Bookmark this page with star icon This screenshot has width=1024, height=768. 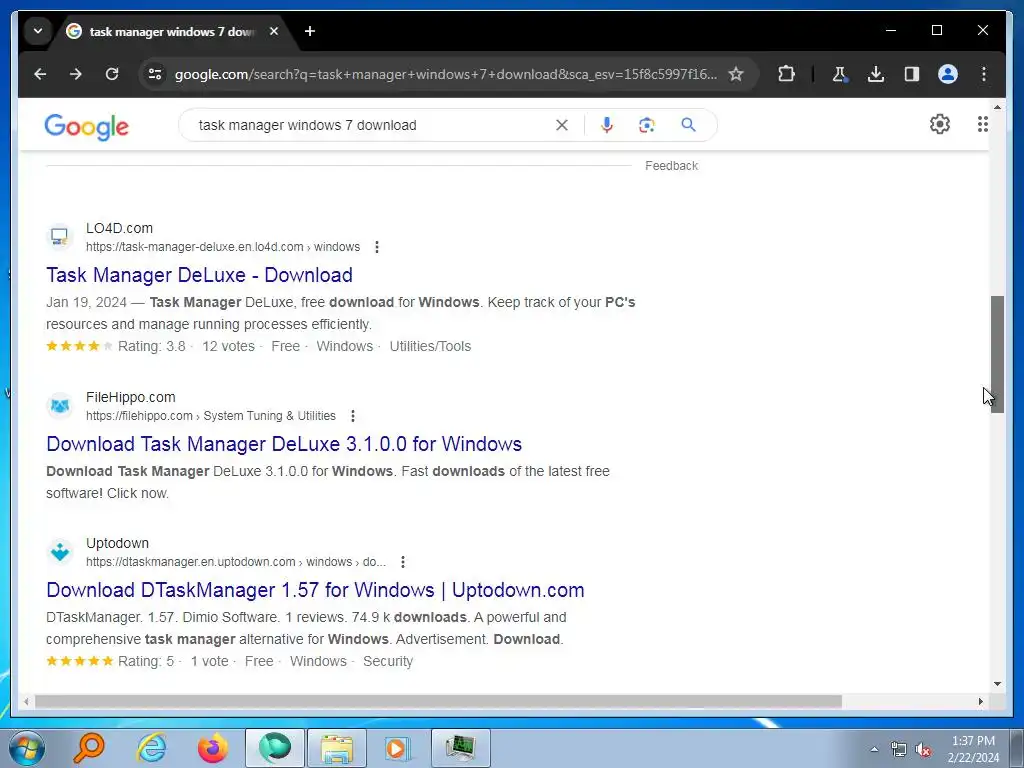[x=736, y=74]
